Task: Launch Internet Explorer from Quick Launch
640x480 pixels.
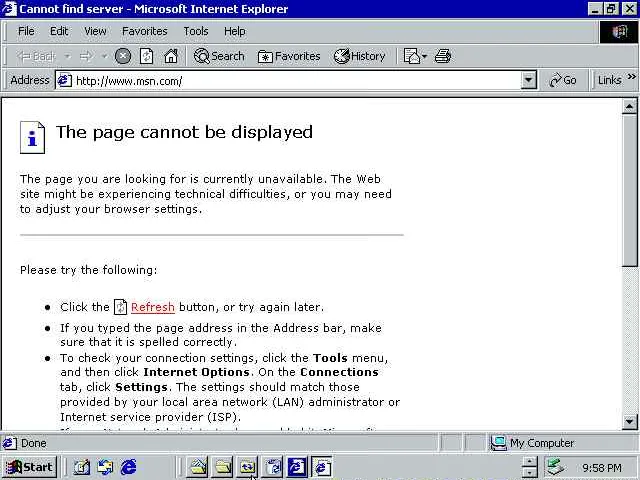Action: 128,467
